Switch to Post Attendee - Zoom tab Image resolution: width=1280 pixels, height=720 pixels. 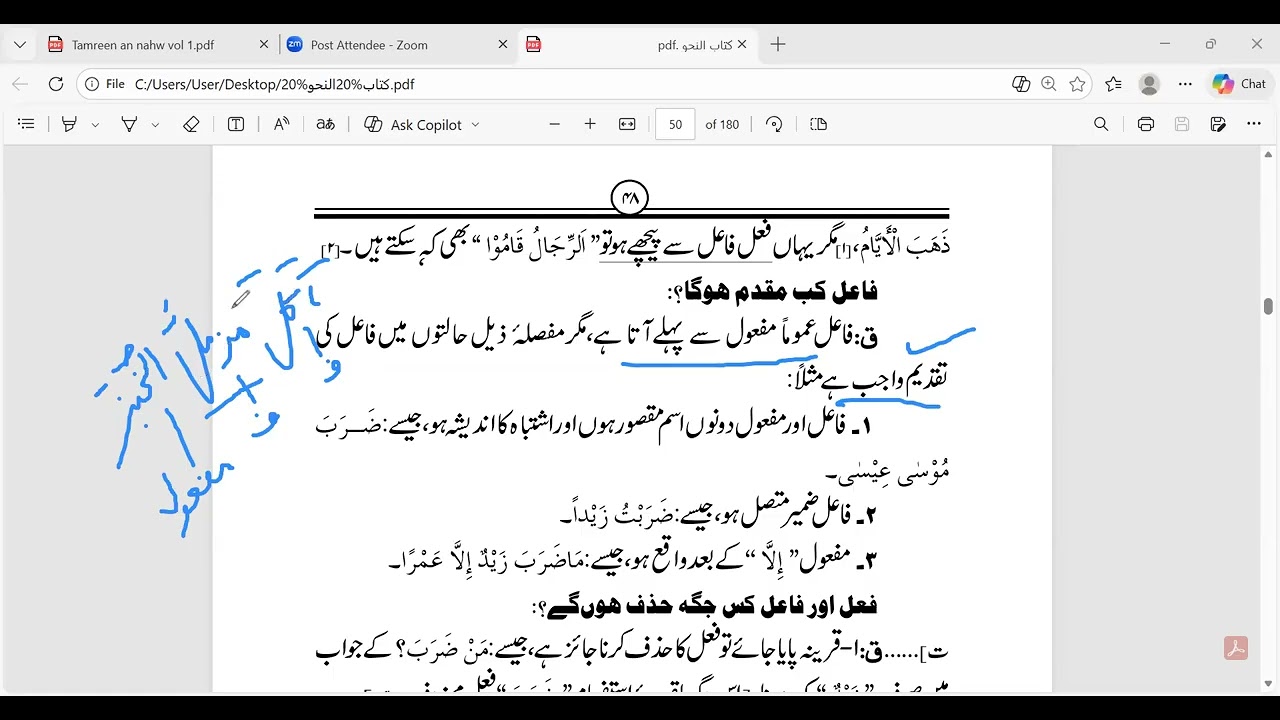pos(369,45)
